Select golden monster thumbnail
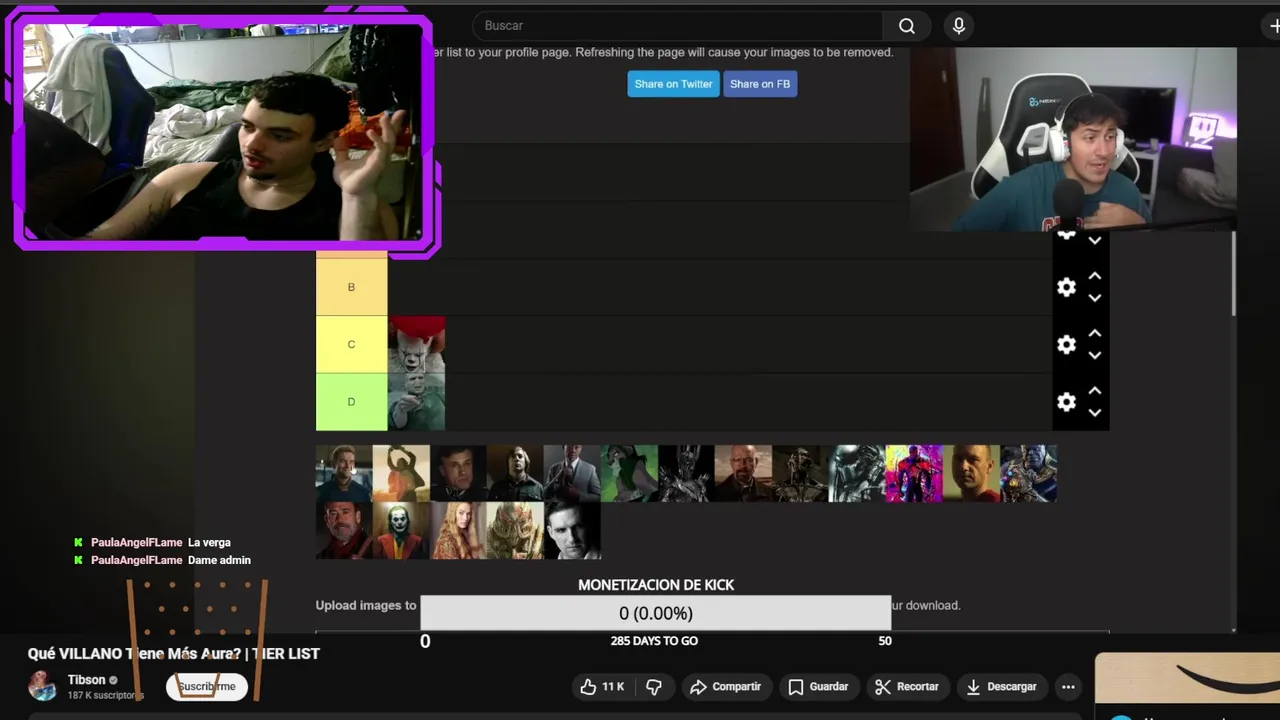Viewport: 1280px width, 720px height. pos(515,531)
